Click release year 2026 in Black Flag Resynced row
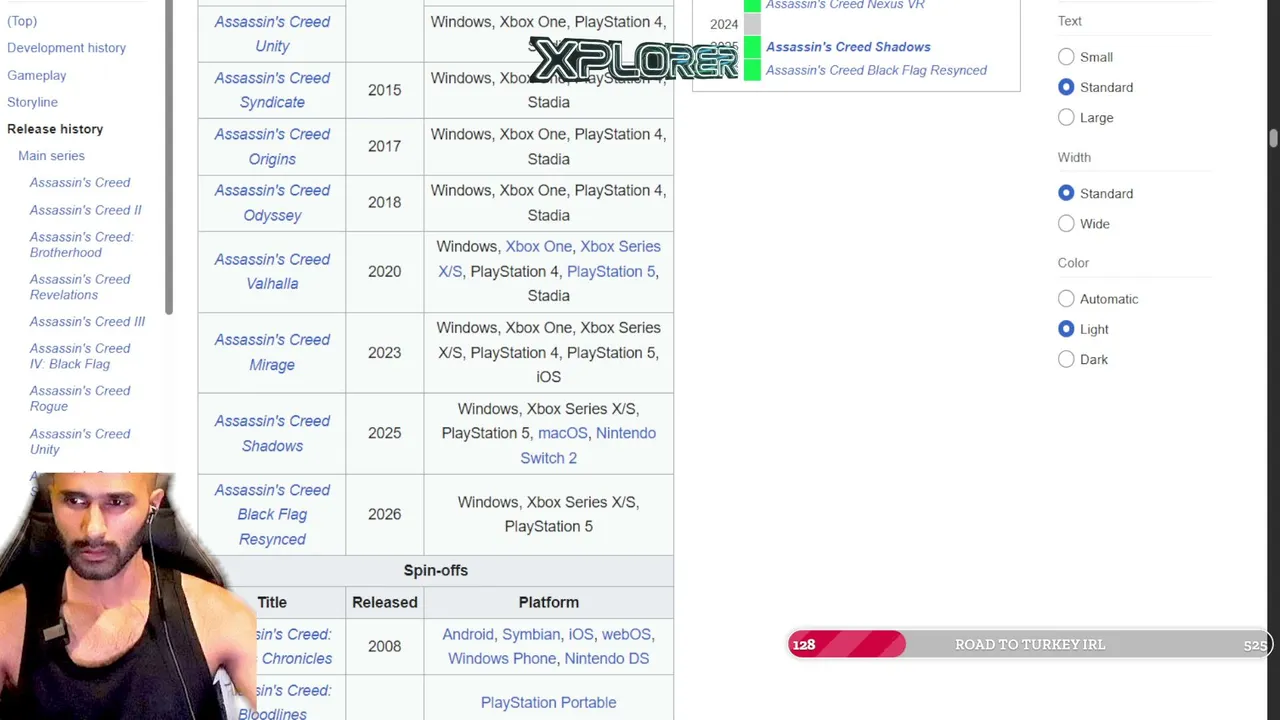Viewport: 1280px width, 720px height. (384, 514)
